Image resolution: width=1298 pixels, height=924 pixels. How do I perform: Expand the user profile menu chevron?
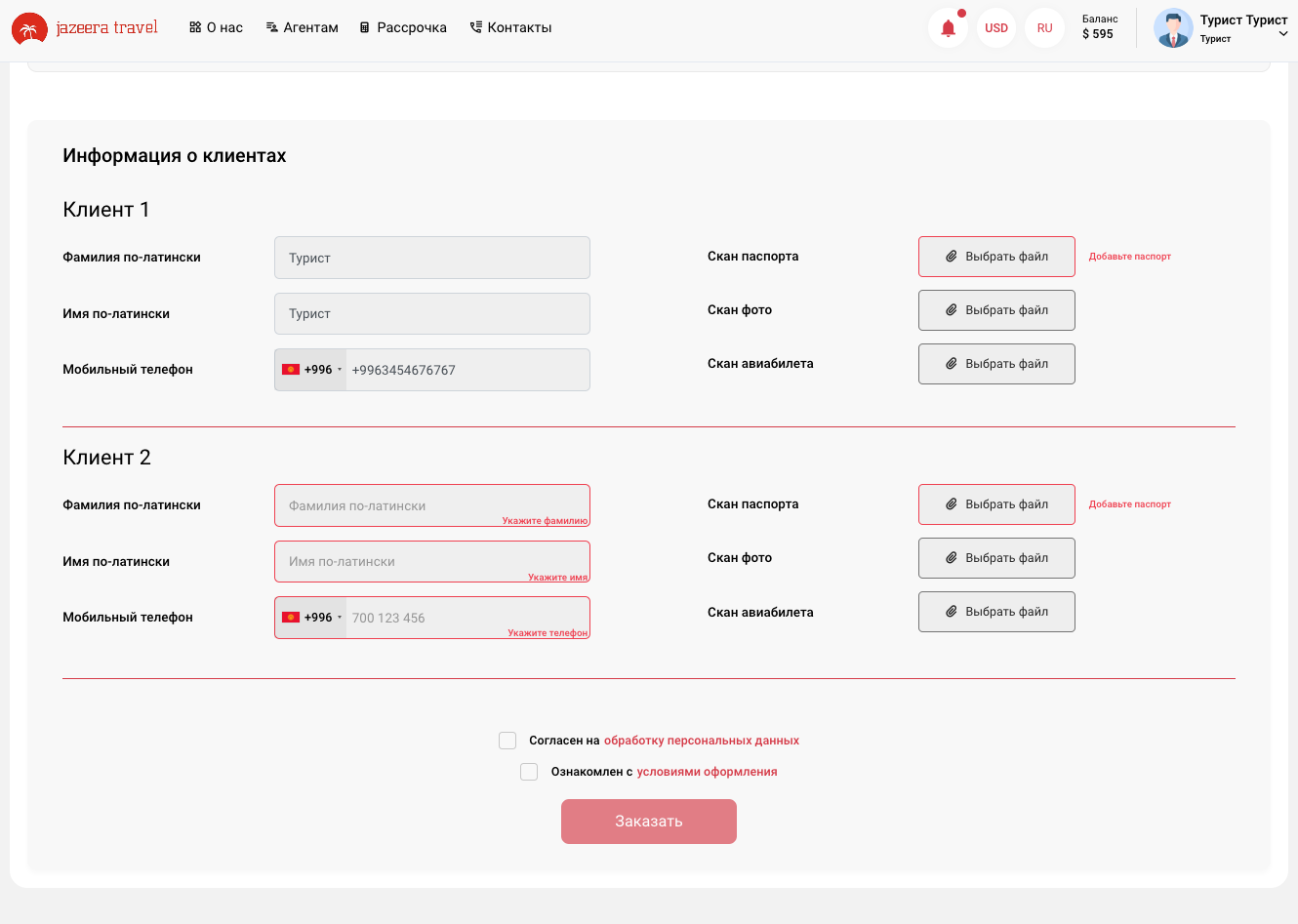(x=1282, y=34)
